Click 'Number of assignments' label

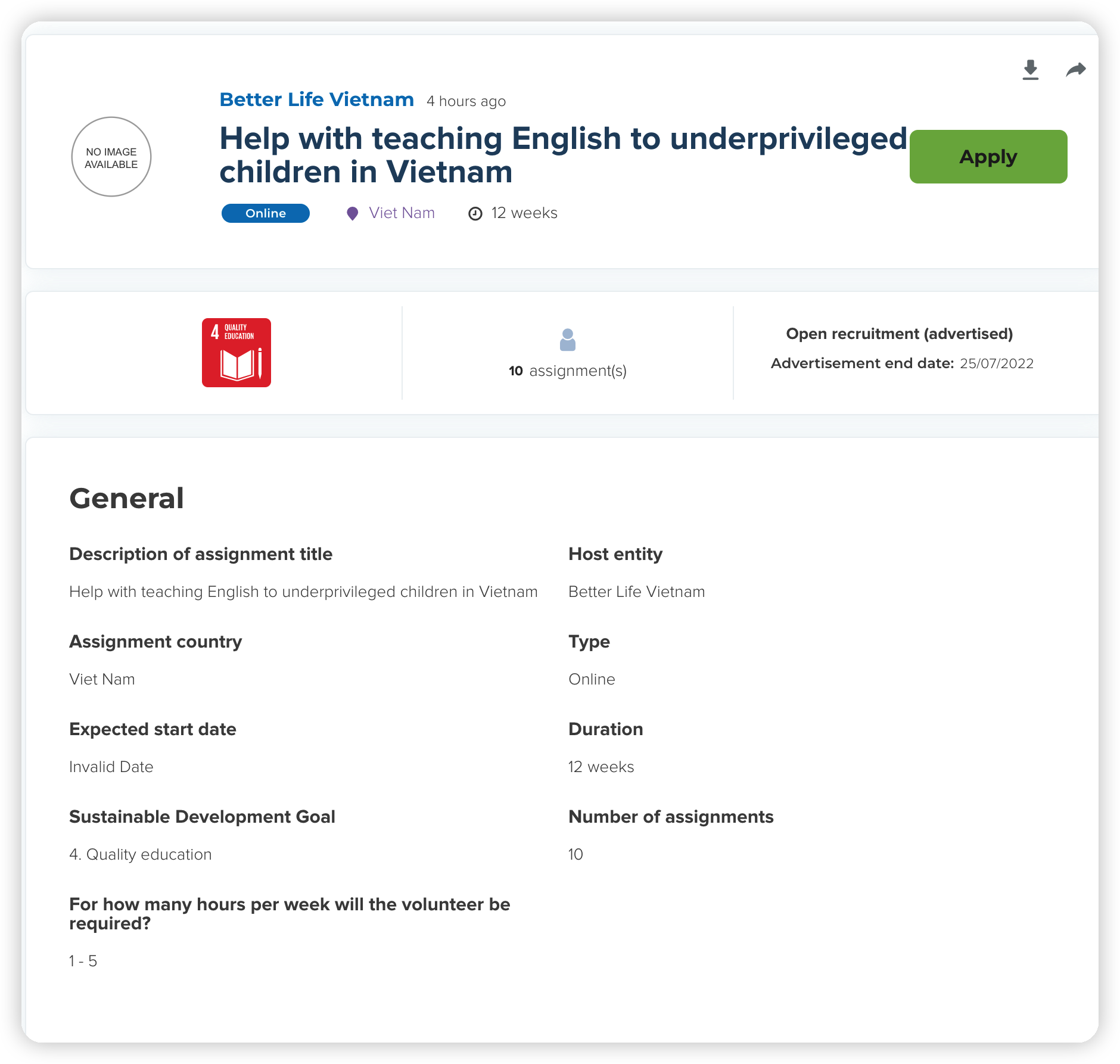pyautogui.click(x=671, y=817)
